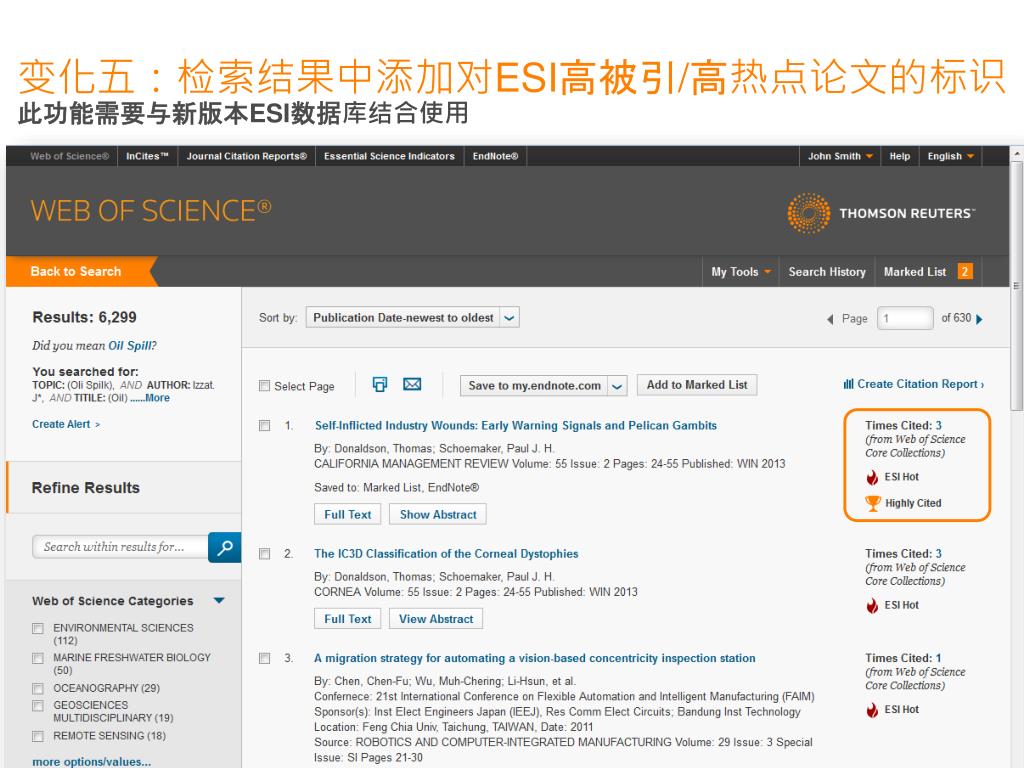Open EndNote top tab
1024x768 pixels.
click(495, 156)
